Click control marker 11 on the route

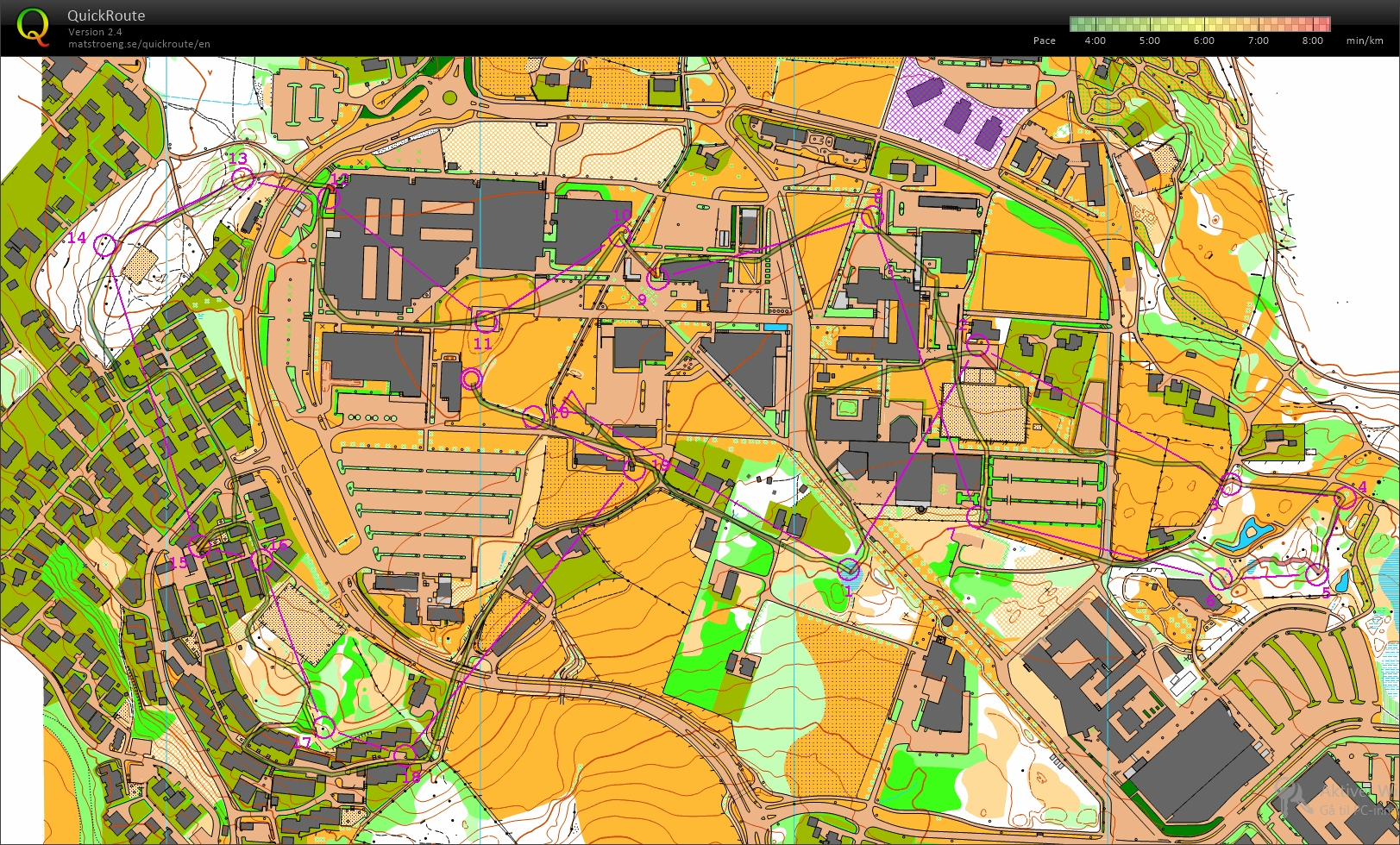point(488,322)
